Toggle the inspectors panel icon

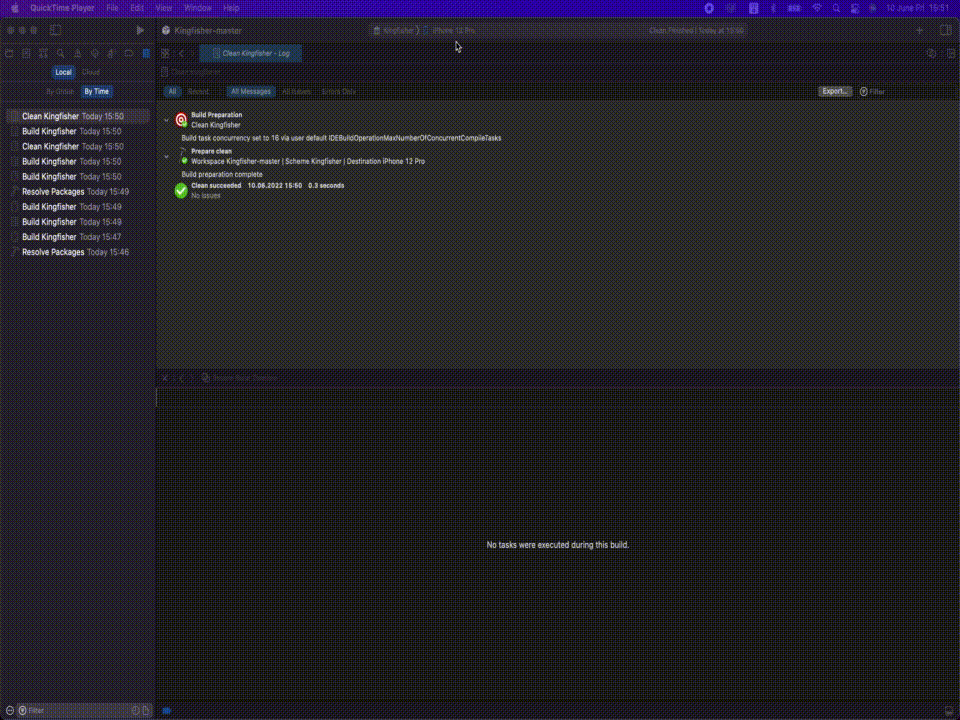tap(945, 30)
